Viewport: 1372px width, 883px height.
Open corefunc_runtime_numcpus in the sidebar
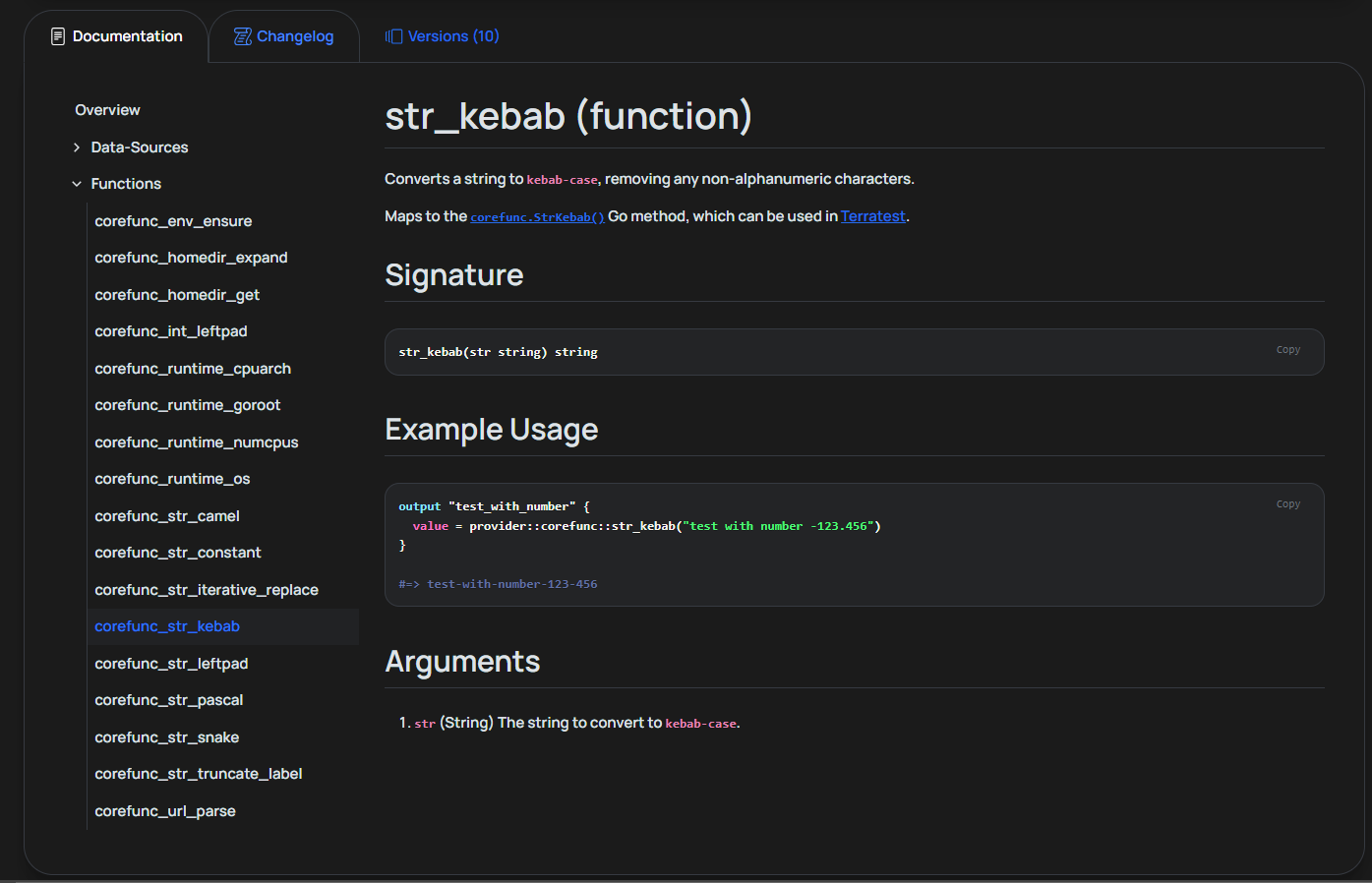point(197,442)
